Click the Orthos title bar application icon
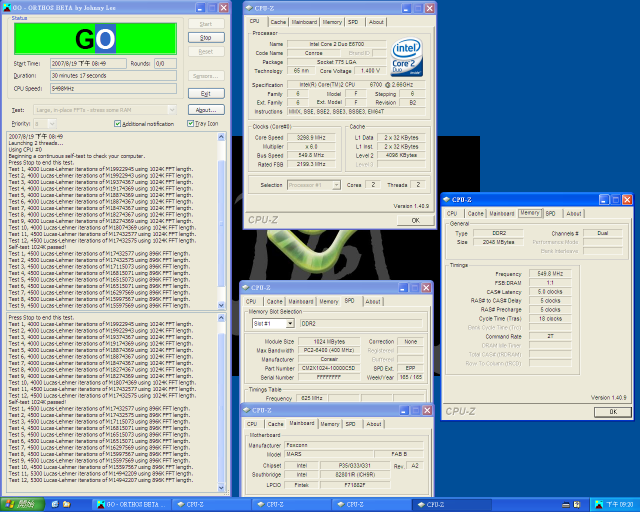The image size is (640, 512). [7, 7]
